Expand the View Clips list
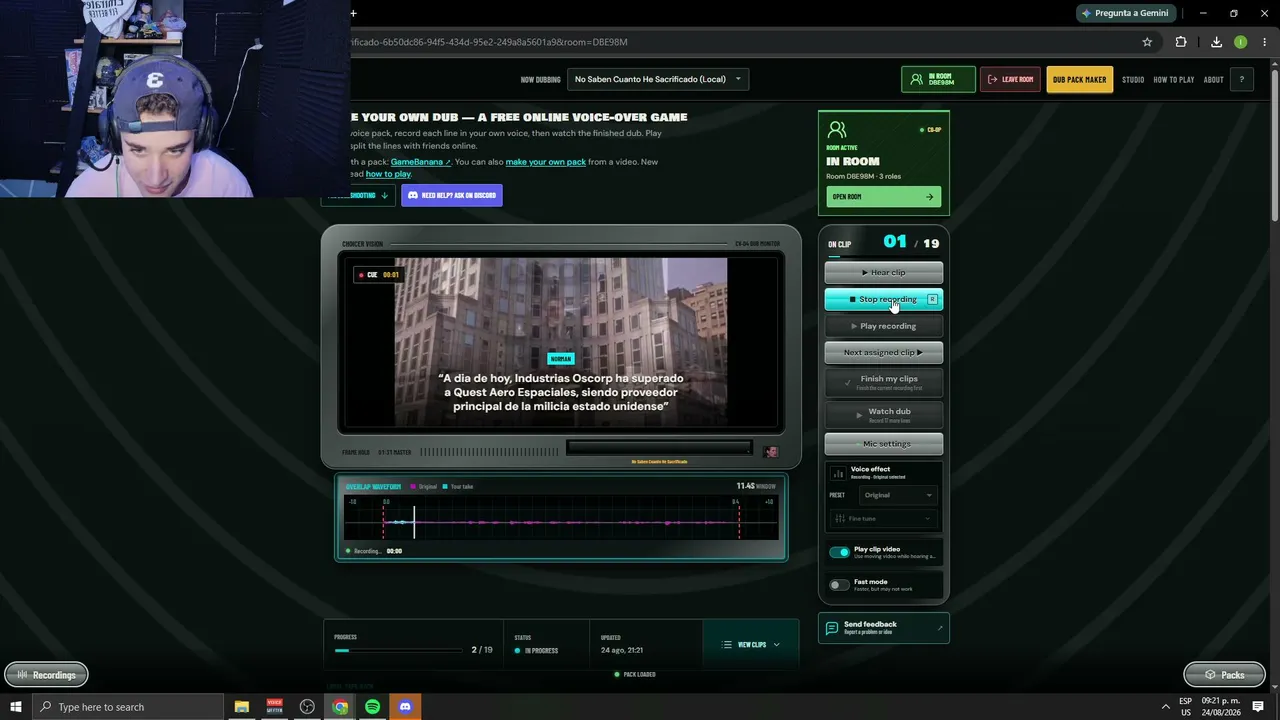 751,645
